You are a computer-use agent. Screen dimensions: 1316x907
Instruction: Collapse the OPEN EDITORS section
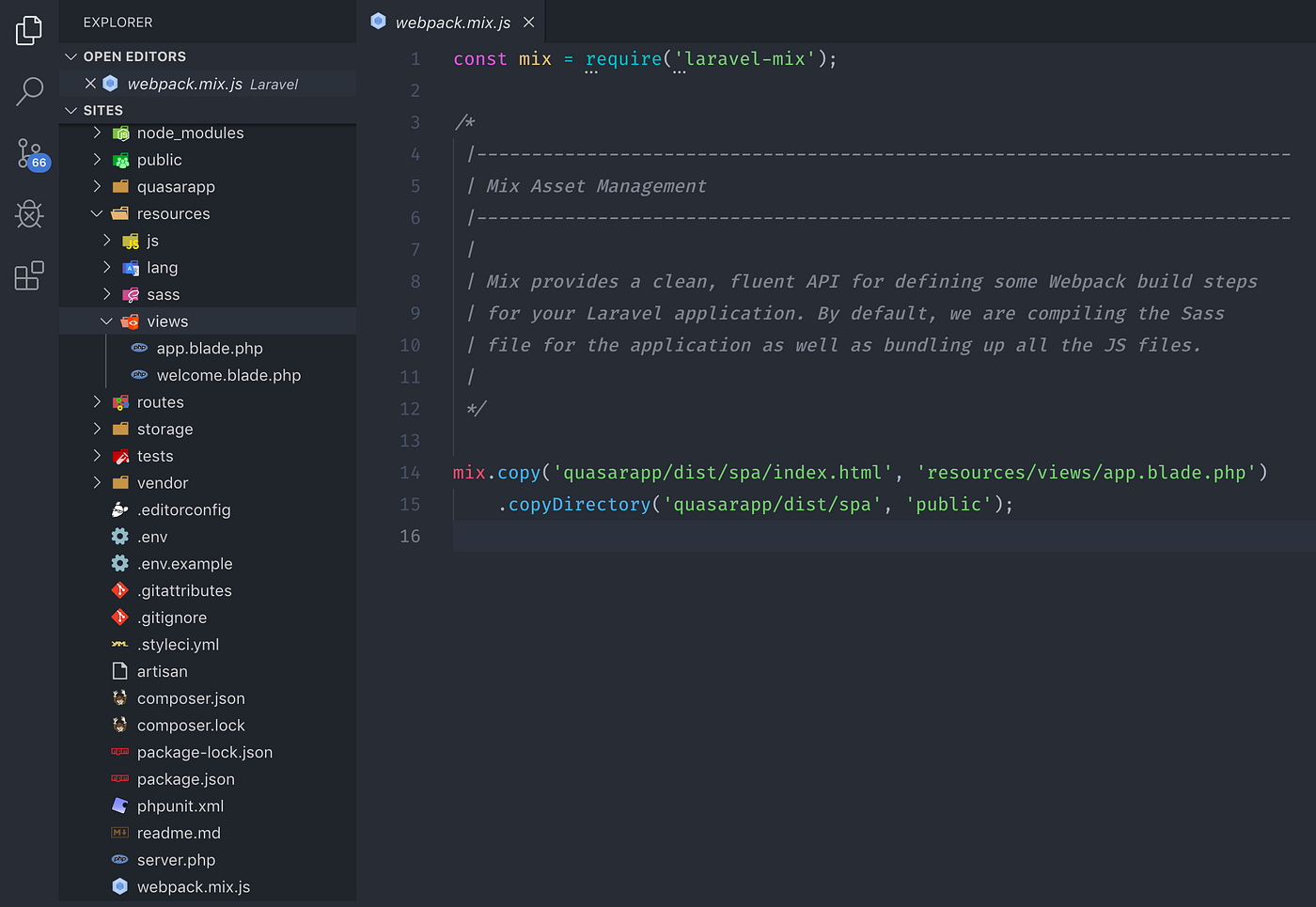pos(71,56)
